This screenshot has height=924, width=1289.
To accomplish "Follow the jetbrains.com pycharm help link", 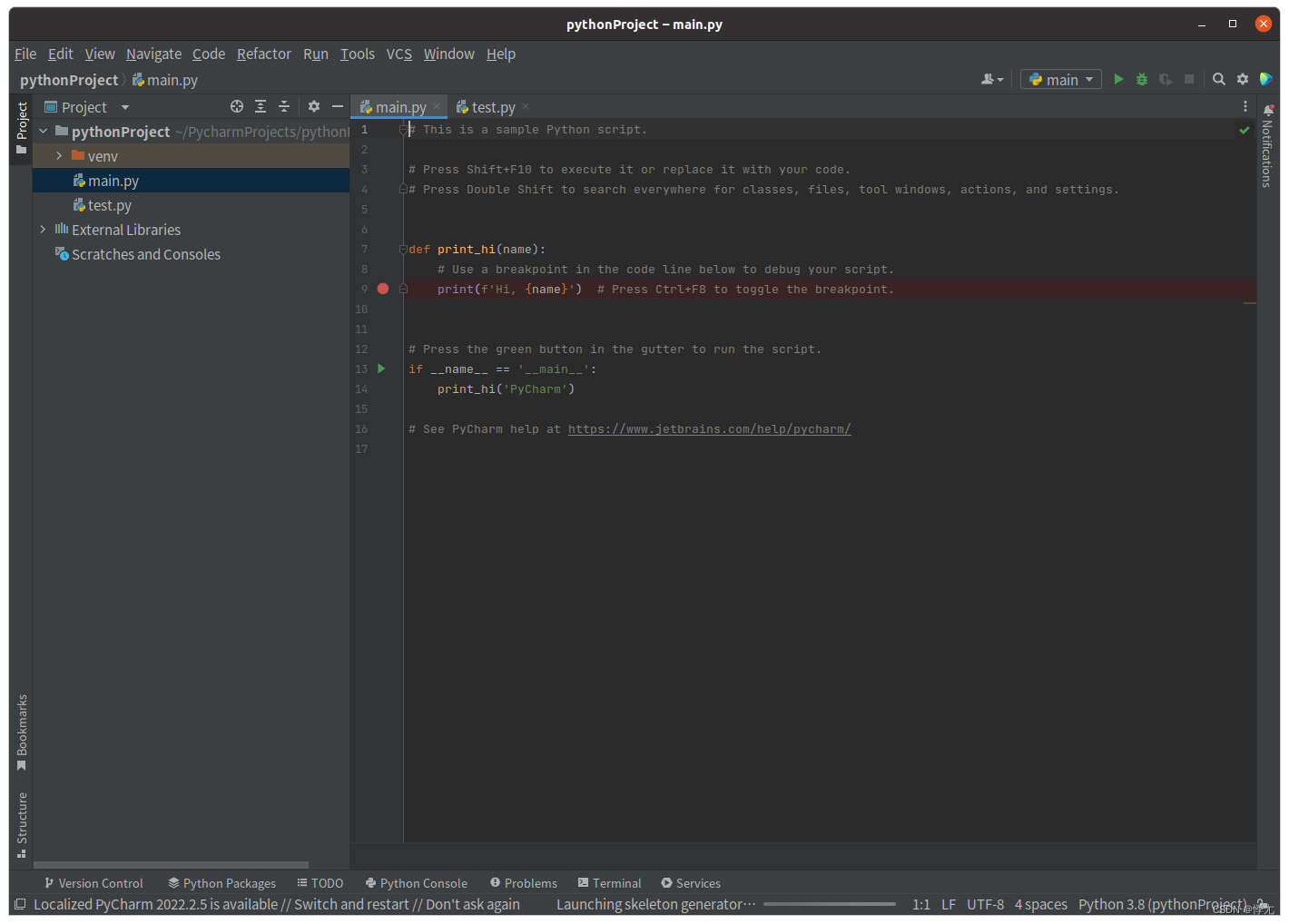I will pyautogui.click(x=709, y=429).
